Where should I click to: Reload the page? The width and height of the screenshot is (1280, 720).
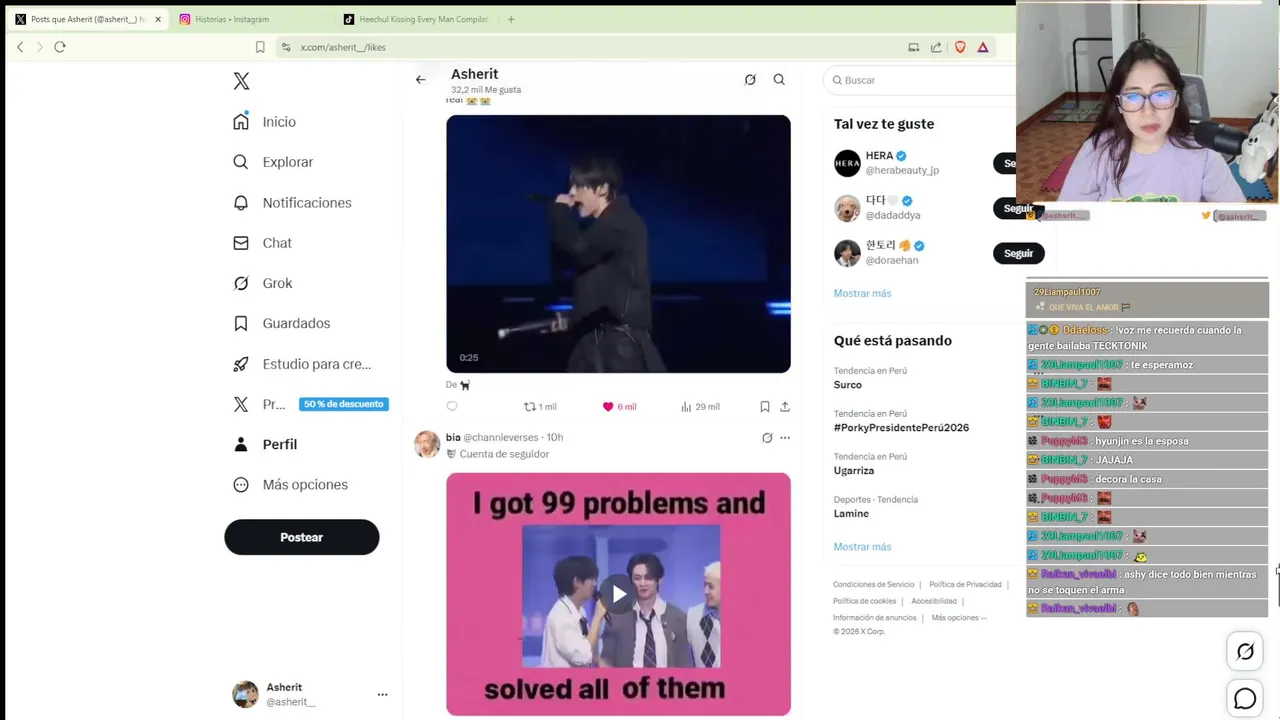coord(60,47)
